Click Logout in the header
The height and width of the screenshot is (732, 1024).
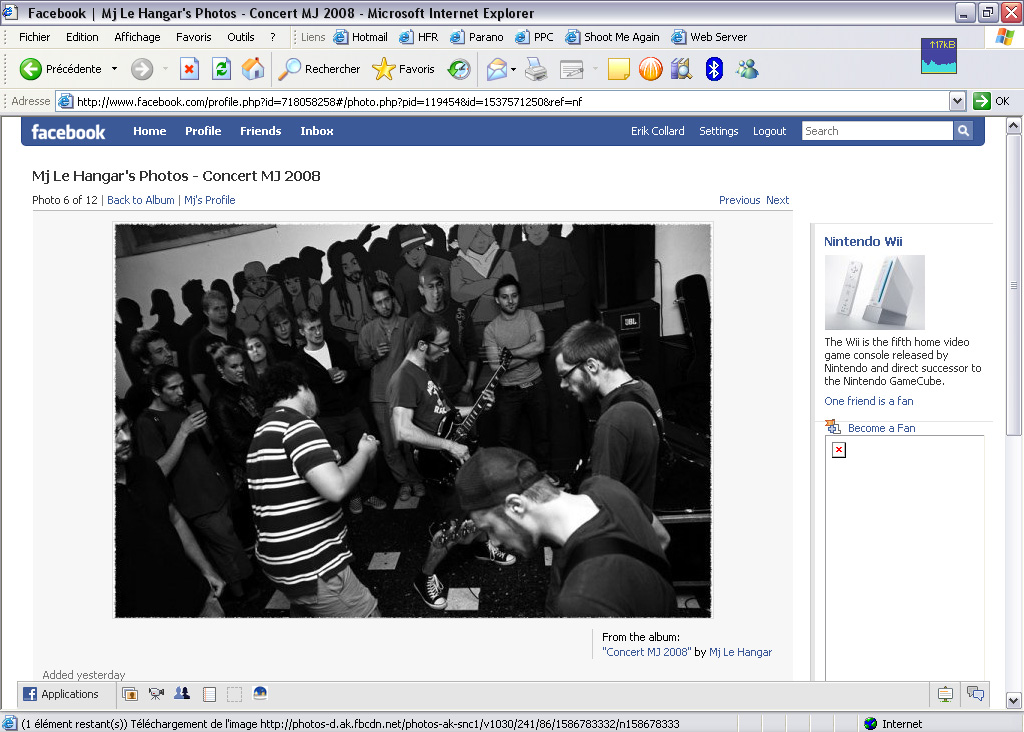click(769, 131)
